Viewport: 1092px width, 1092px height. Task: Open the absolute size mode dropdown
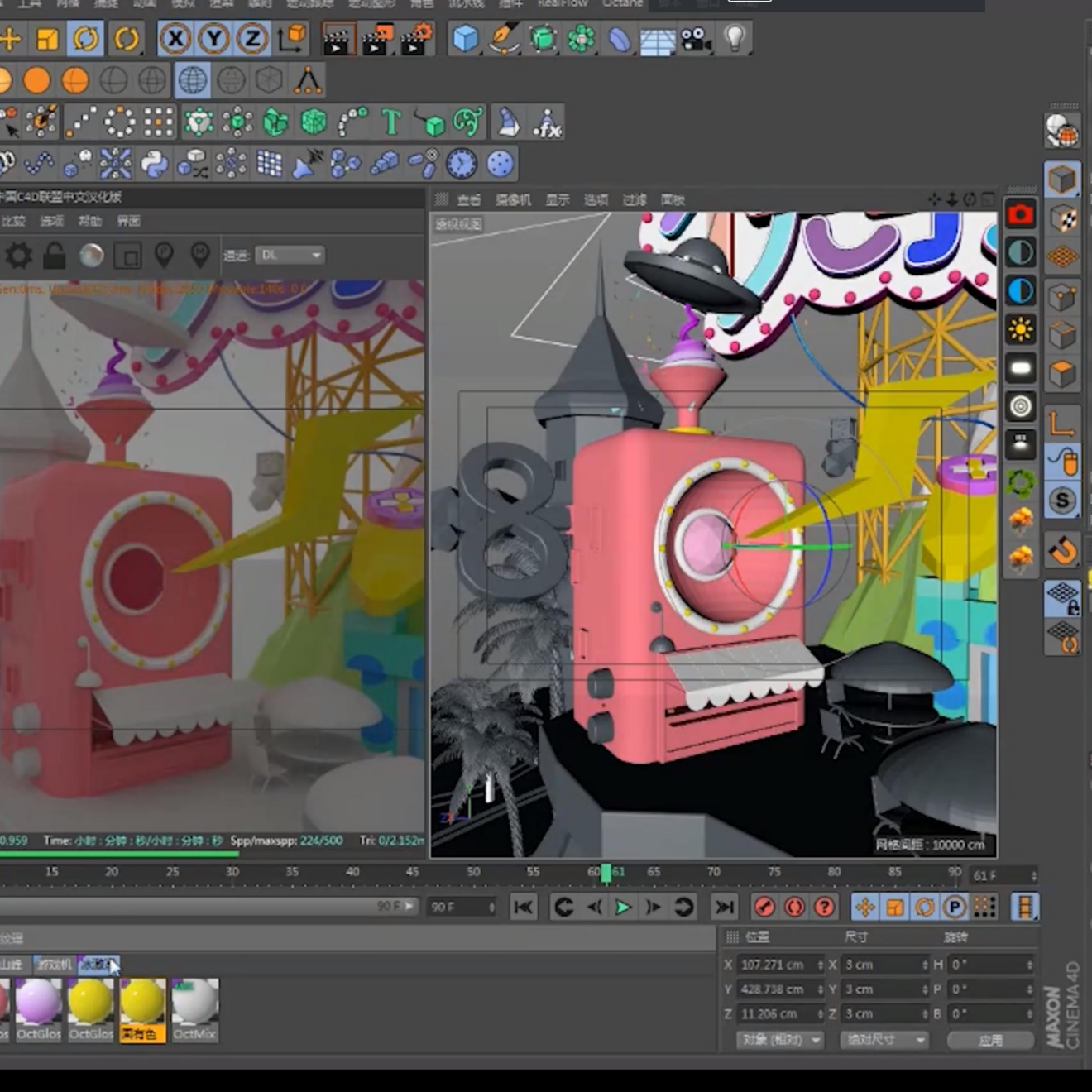coord(884,1040)
